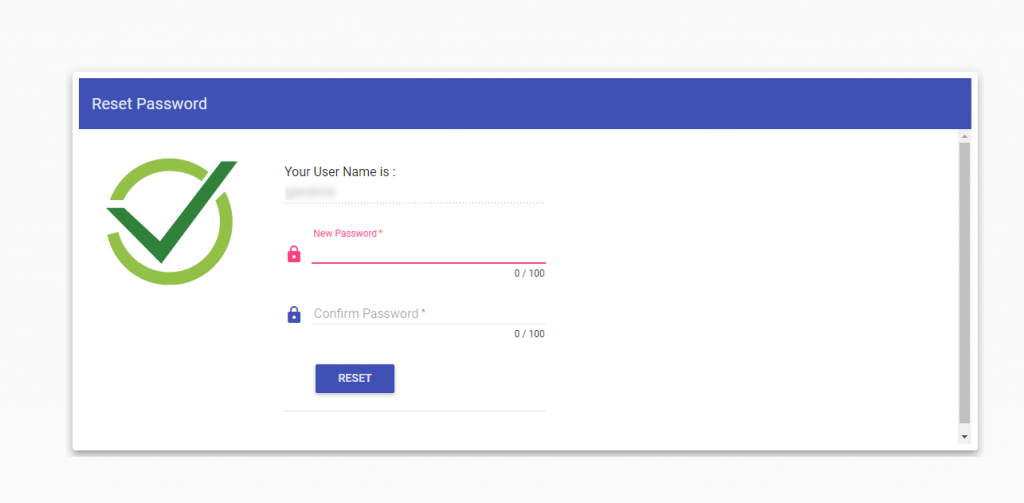Click the dotted underline below the username
The width and height of the screenshot is (1024, 503).
pos(414,203)
